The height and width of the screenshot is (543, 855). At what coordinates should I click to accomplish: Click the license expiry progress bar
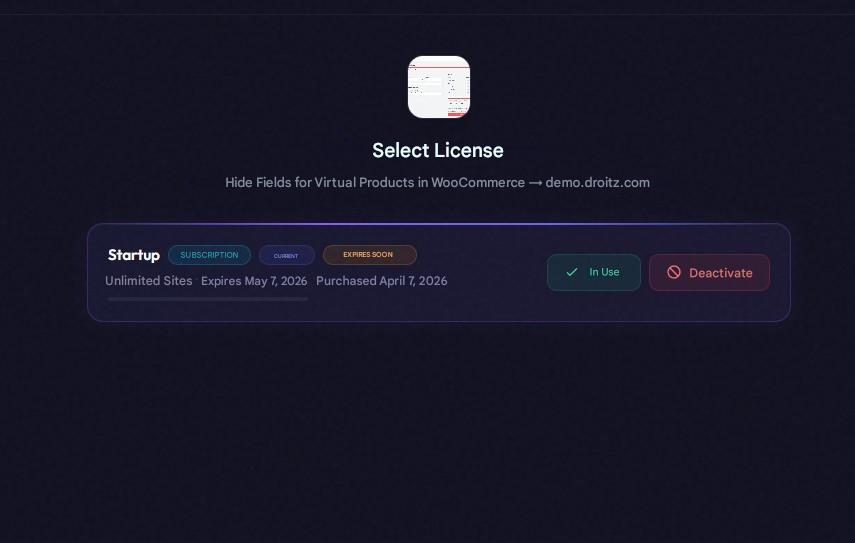click(x=208, y=299)
